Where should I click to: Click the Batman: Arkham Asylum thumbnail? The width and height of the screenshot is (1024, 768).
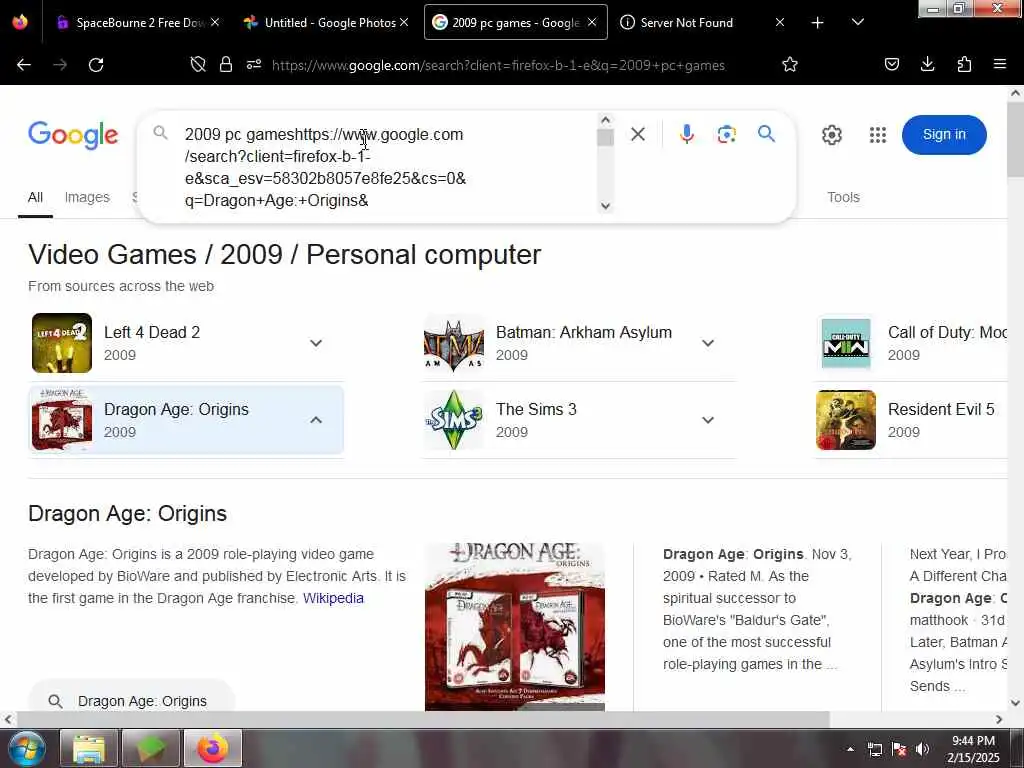[x=454, y=344]
